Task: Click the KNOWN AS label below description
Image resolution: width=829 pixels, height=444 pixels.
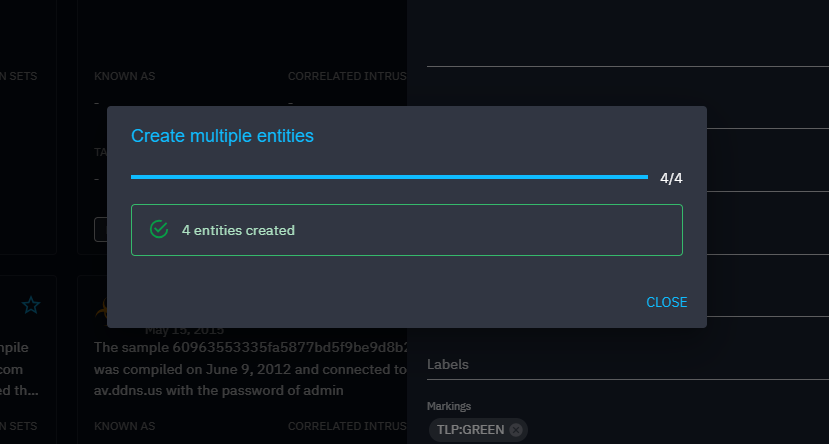Action: pyautogui.click(x=124, y=427)
